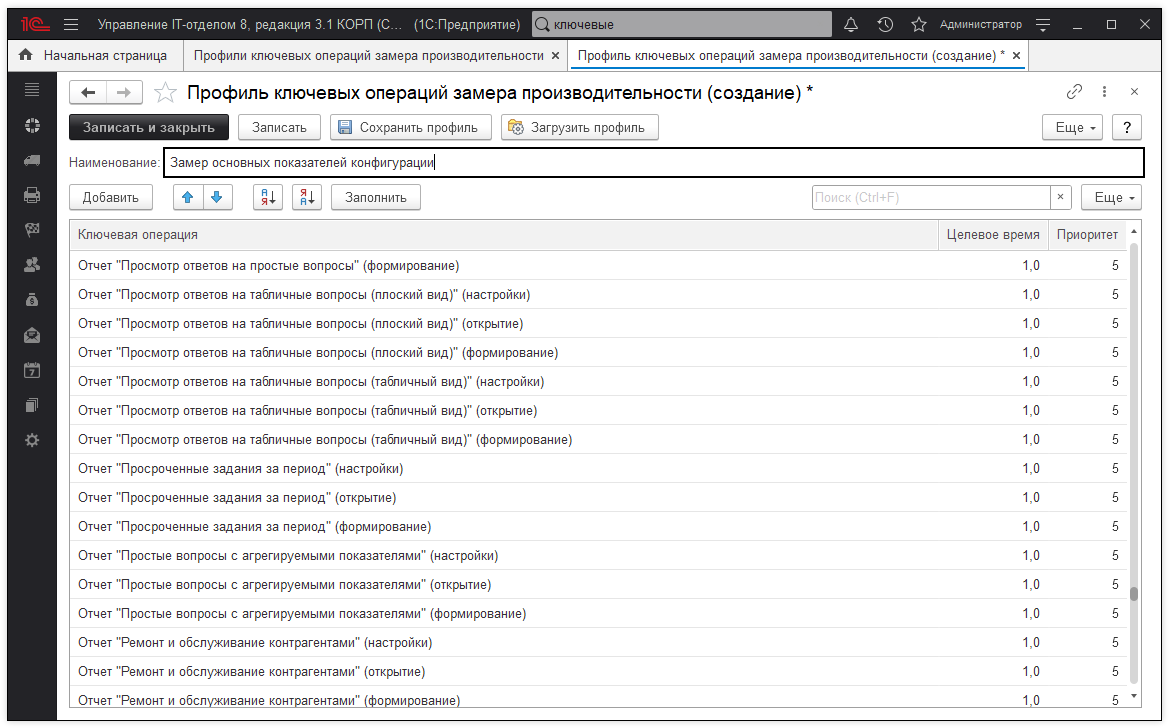Open the history clock icon

pos(885,24)
